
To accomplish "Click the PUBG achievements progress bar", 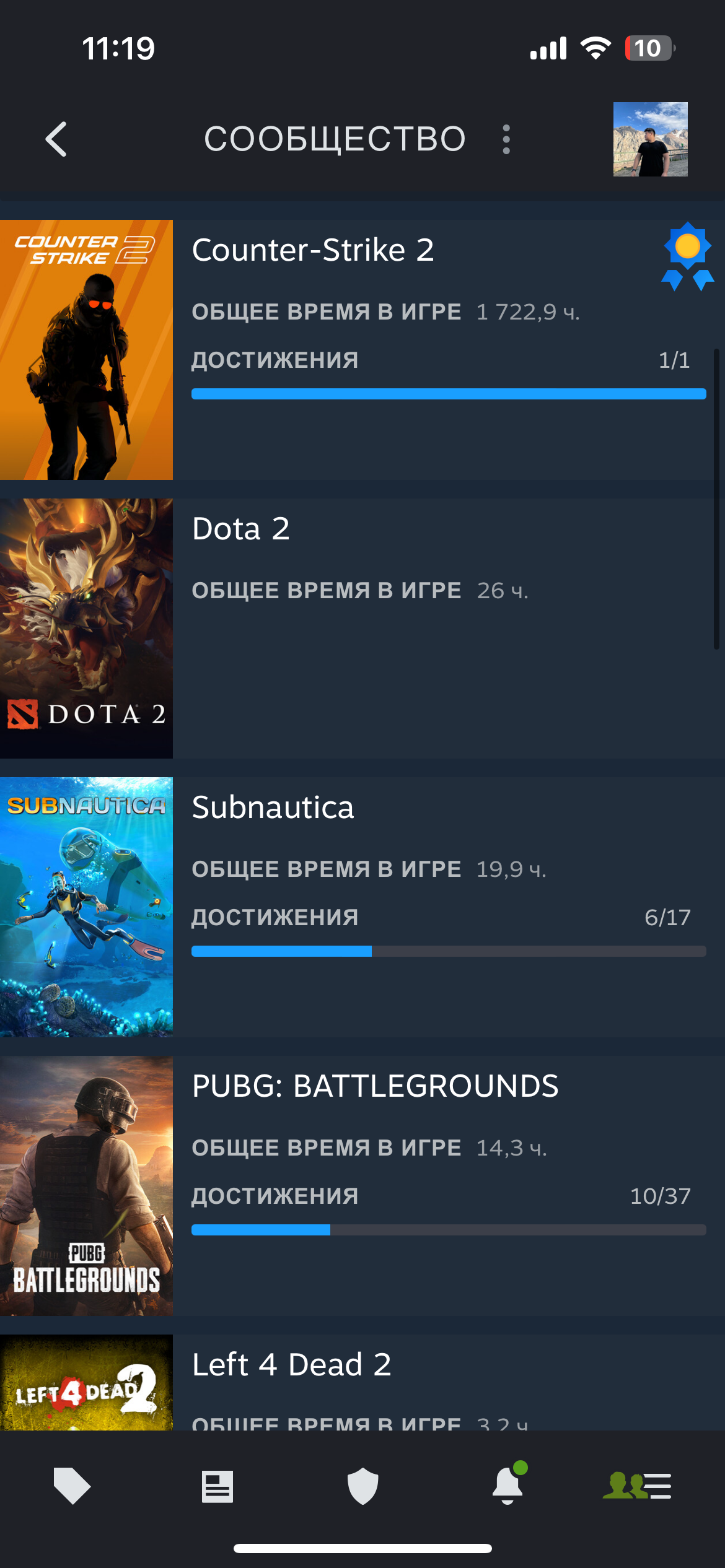I will coord(449,1230).
